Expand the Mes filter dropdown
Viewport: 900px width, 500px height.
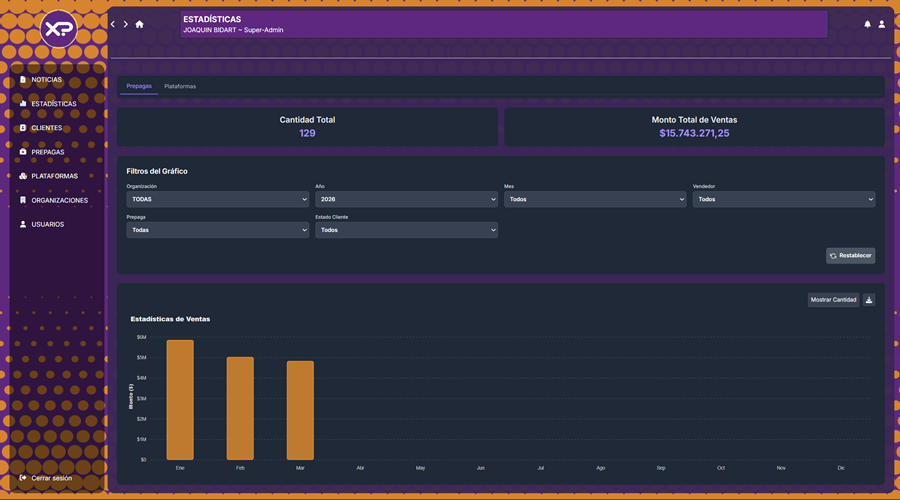point(595,200)
